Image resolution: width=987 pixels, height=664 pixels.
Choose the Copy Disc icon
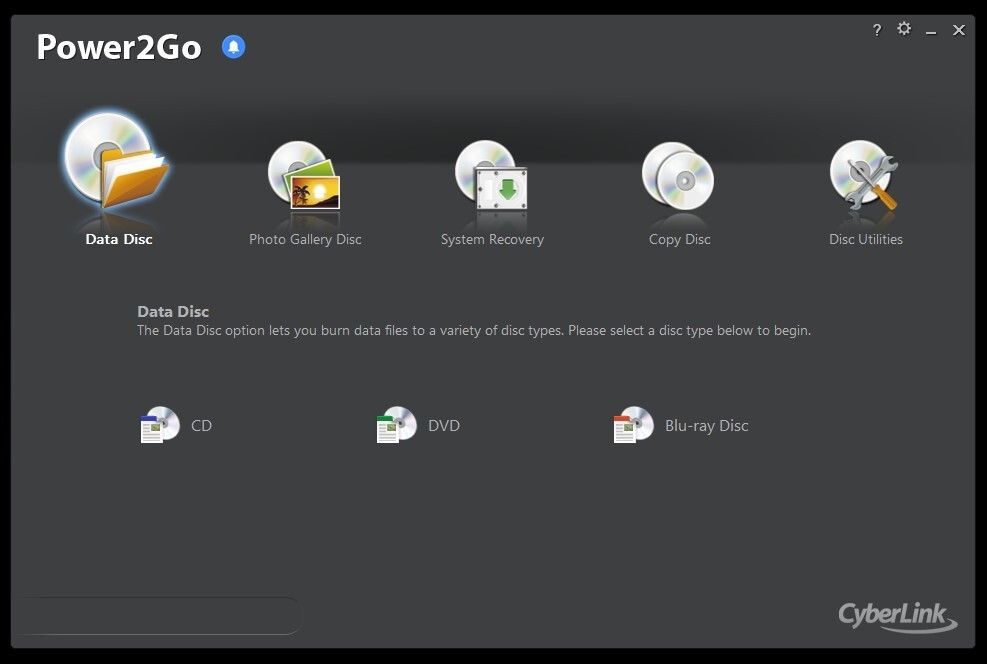click(x=679, y=180)
